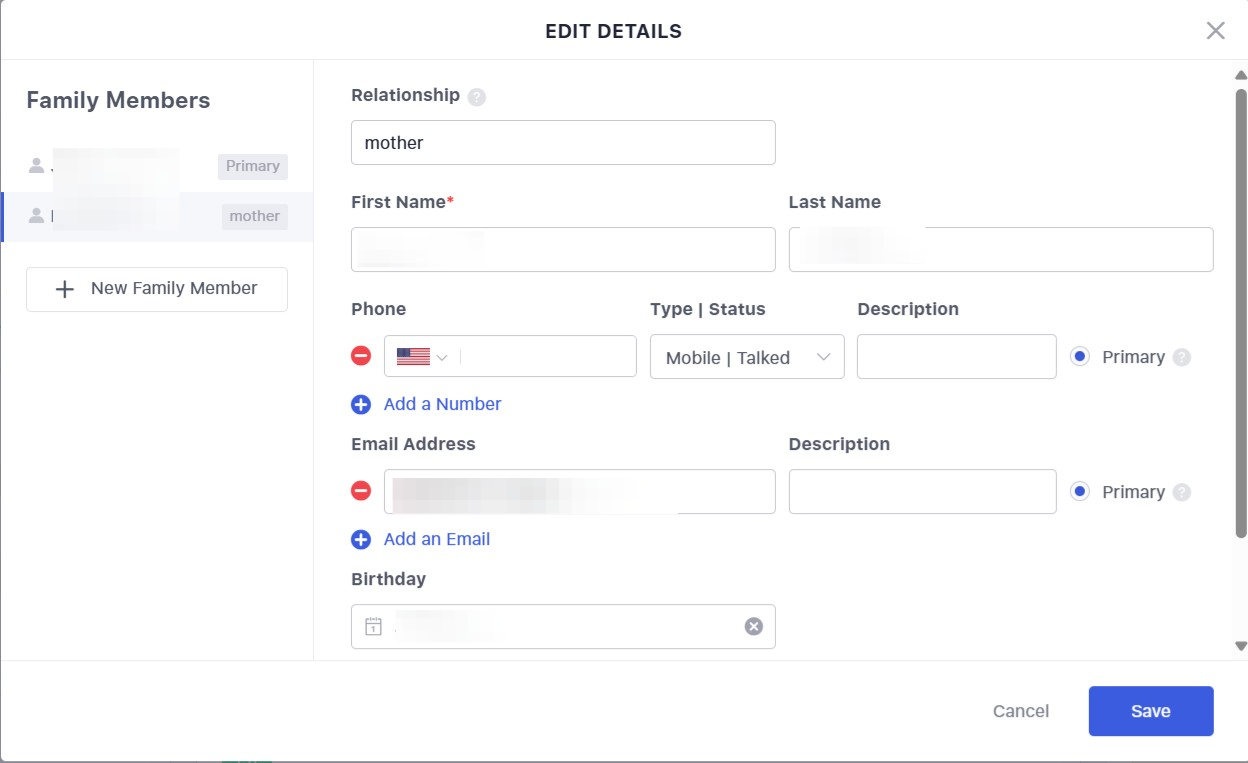Click Cancel to discard changes
The height and width of the screenshot is (763, 1248).
pos(1020,711)
